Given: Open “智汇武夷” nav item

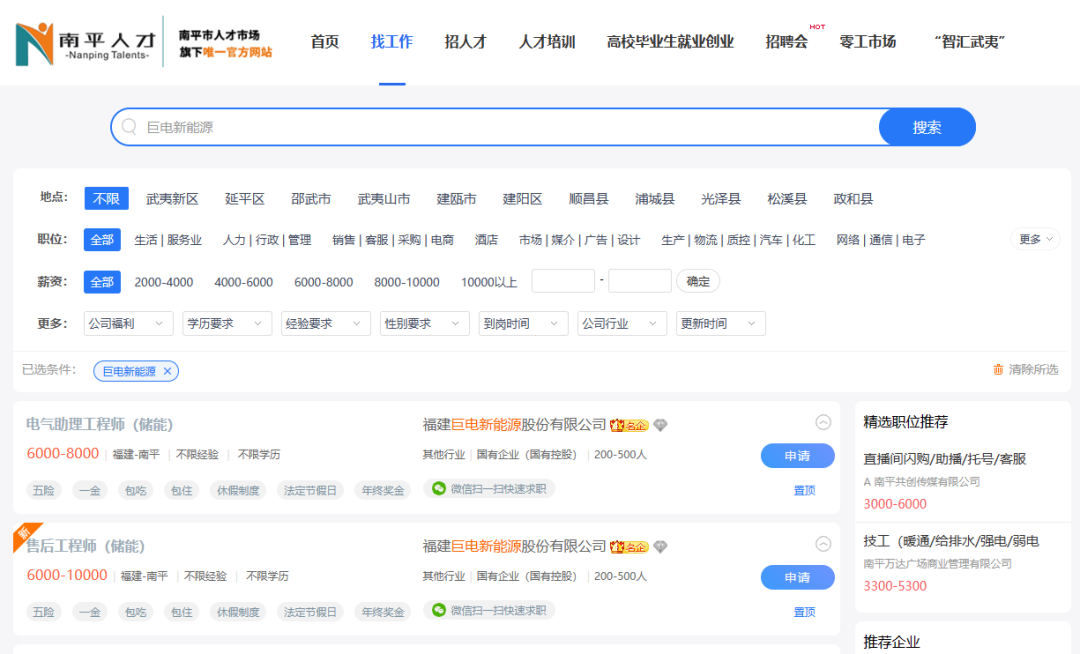Looking at the screenshot, I should pyautogui.click(x=970, y=42).
